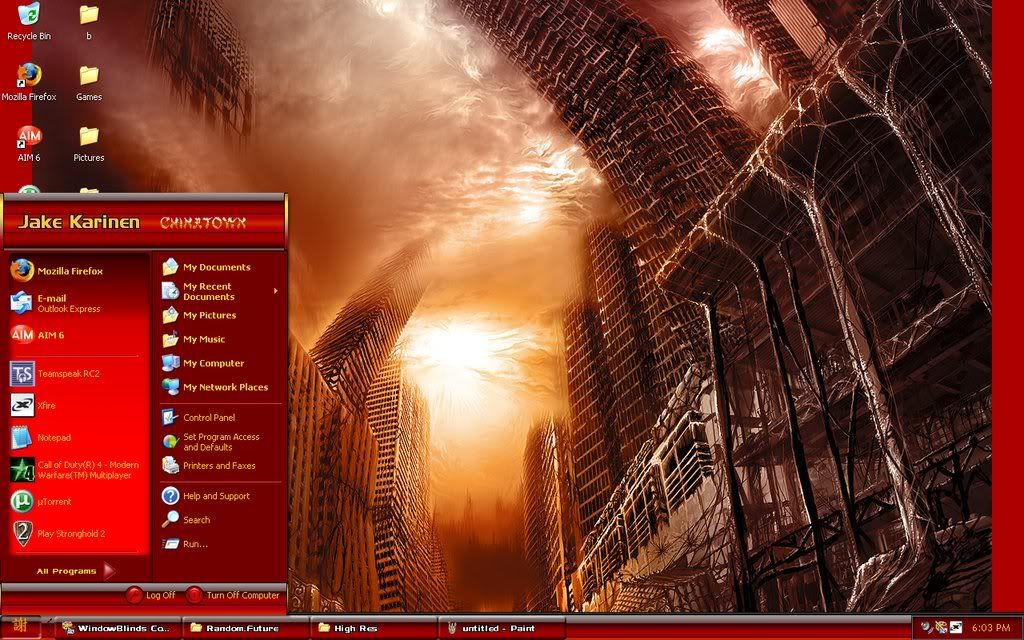Viewport: 1024px width, 640px height.
Task: Click the Xfire icon in system tray
Action: coord(955,628)
